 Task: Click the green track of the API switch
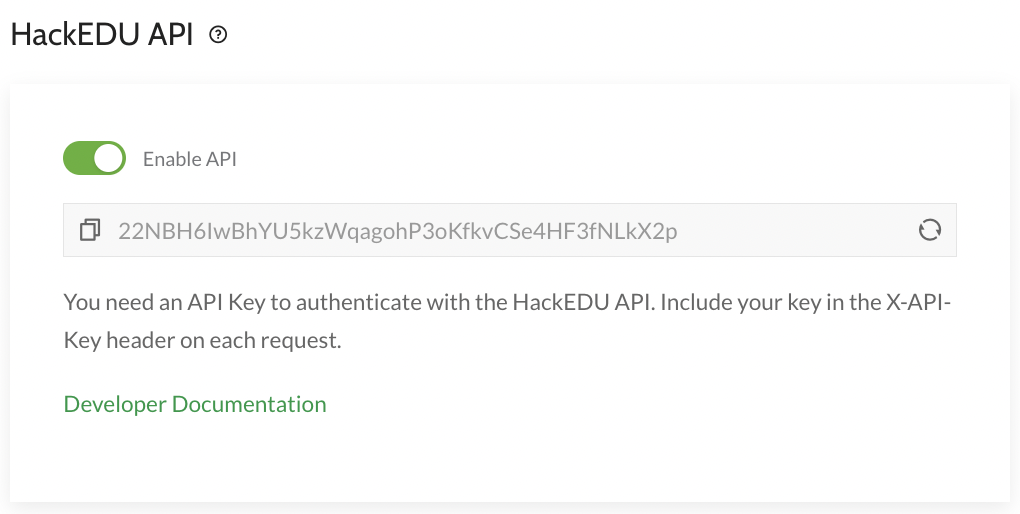pos(78,158)
